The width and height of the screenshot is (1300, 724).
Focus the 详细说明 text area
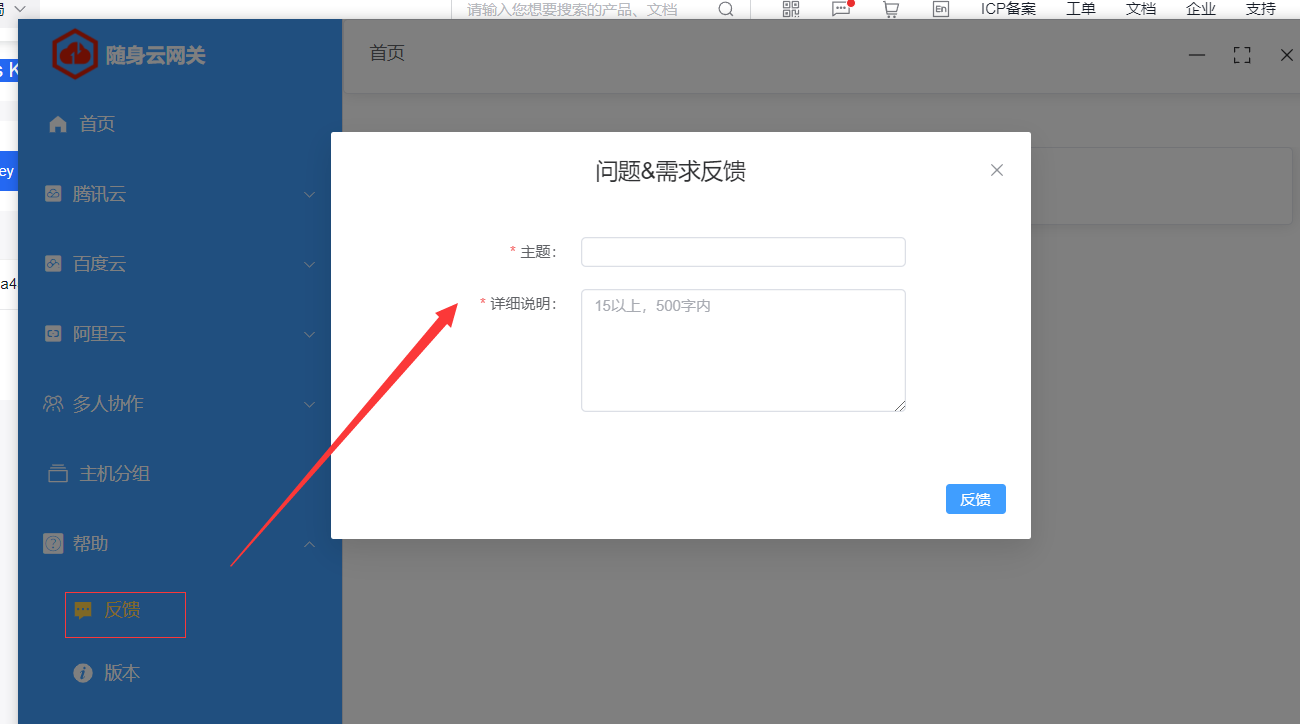[743, 350]
